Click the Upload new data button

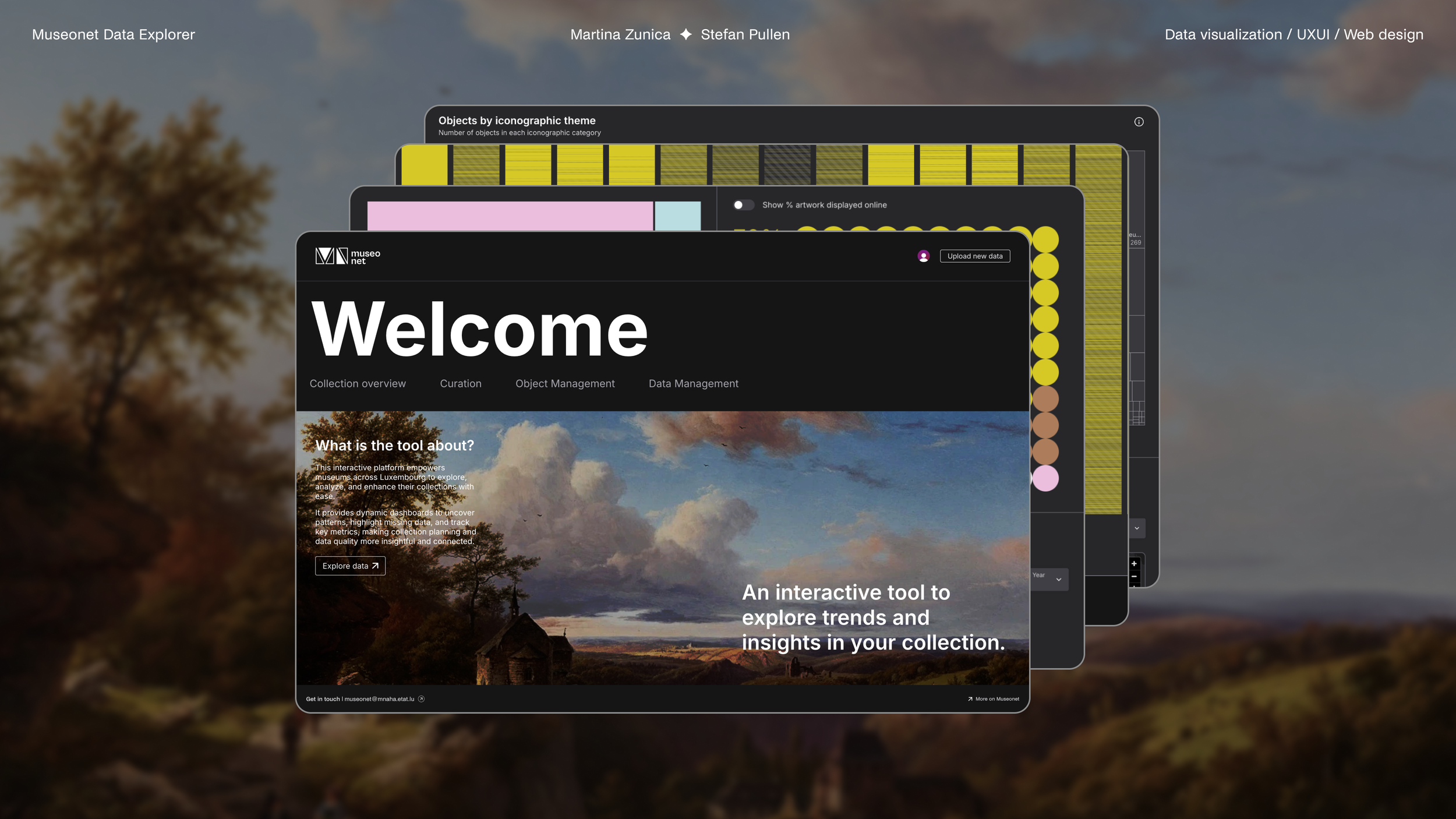tap(974, 256)
